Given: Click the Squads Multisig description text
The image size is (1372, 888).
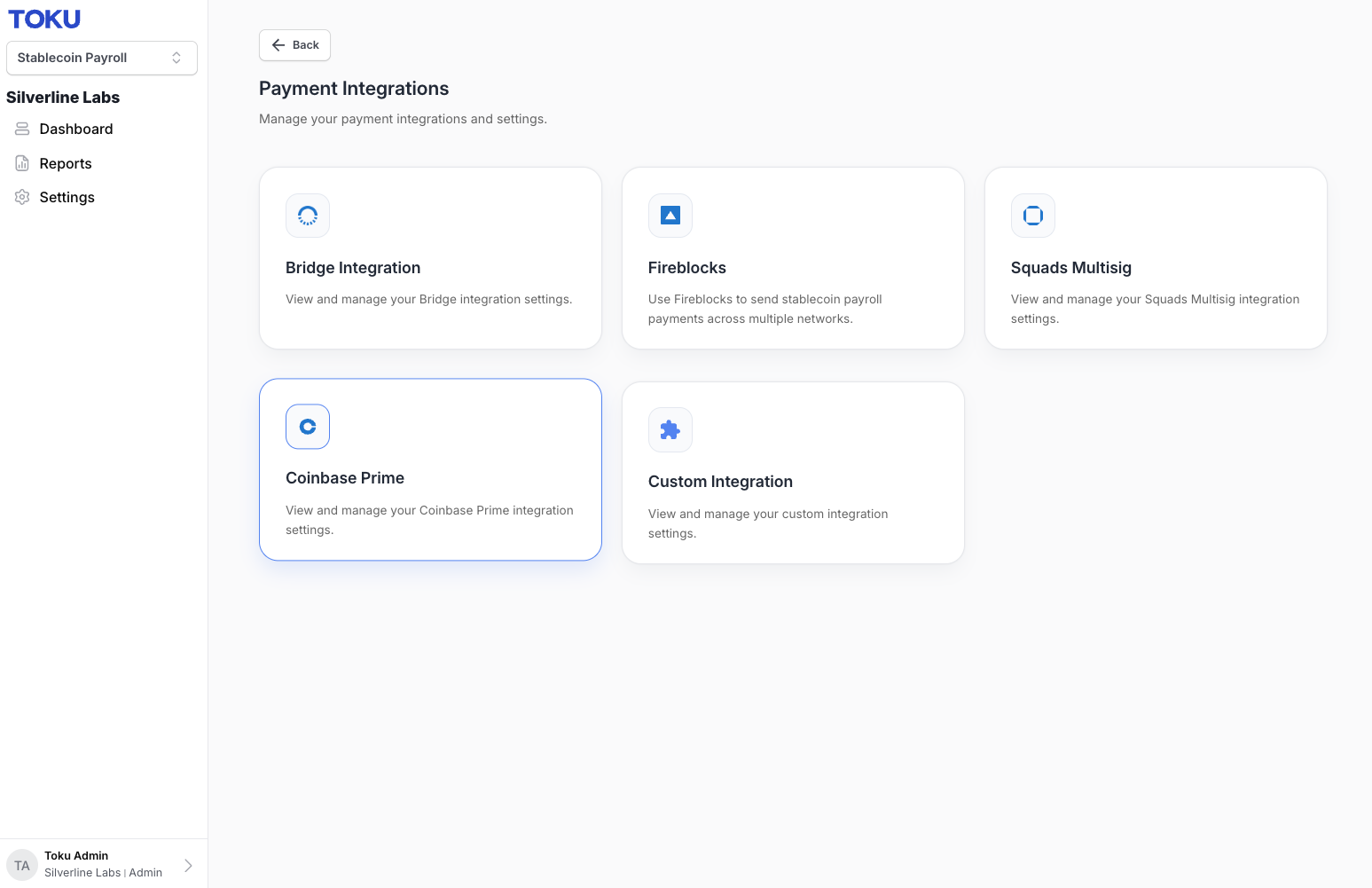Looking at the screenshot, I should coord(1156,309).
